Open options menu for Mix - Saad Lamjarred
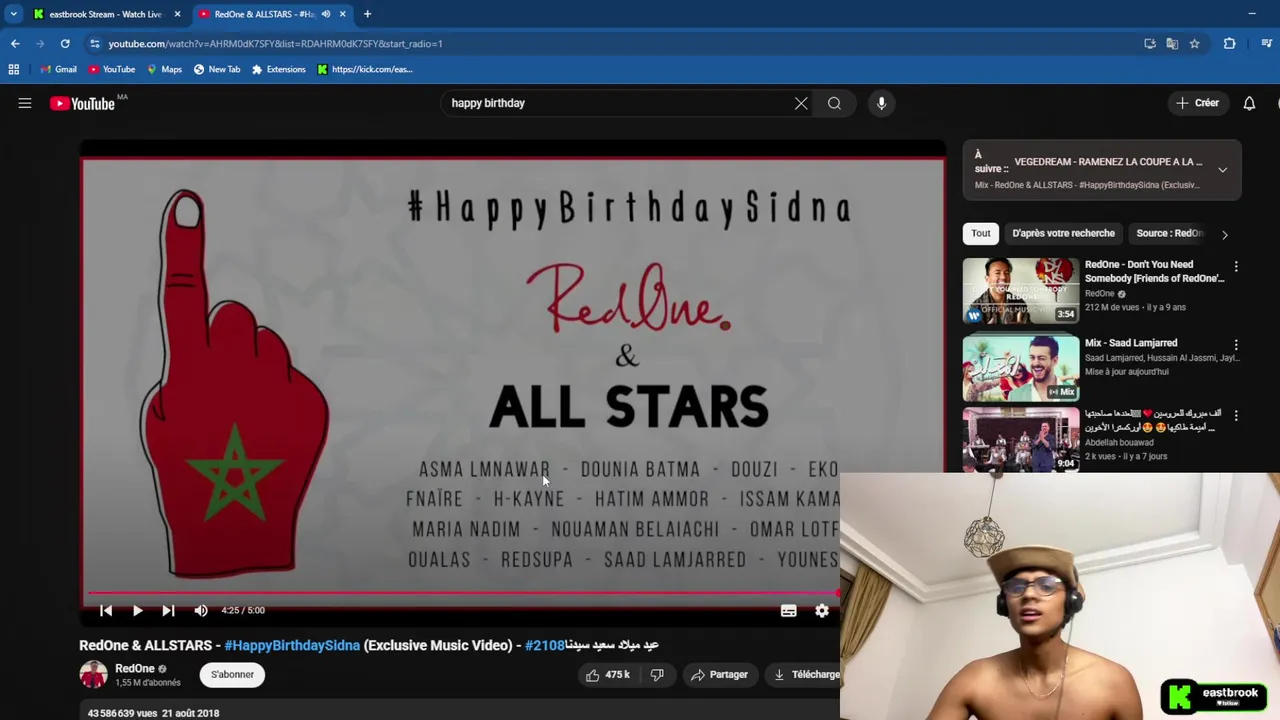The height and width of the screenshot is (720, 1280). [1236, 344]
